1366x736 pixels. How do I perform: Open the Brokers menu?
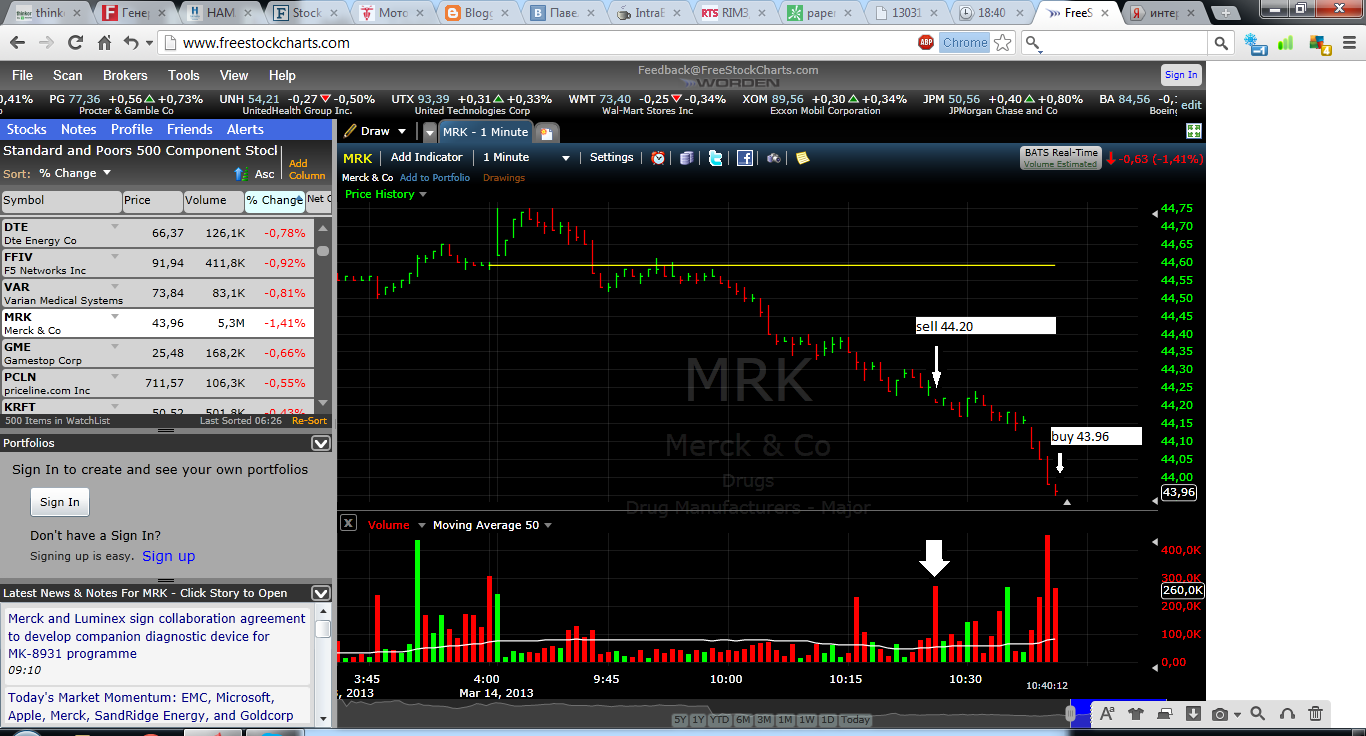125,75
